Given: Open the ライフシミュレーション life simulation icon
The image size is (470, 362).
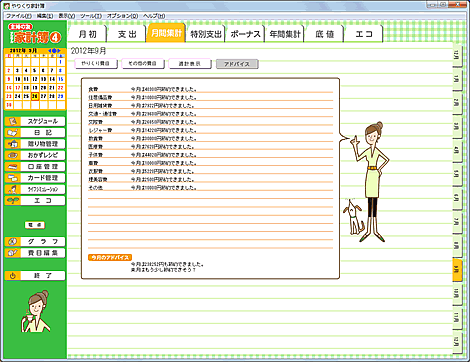Looking at the screenshot, I should [13, 189].
